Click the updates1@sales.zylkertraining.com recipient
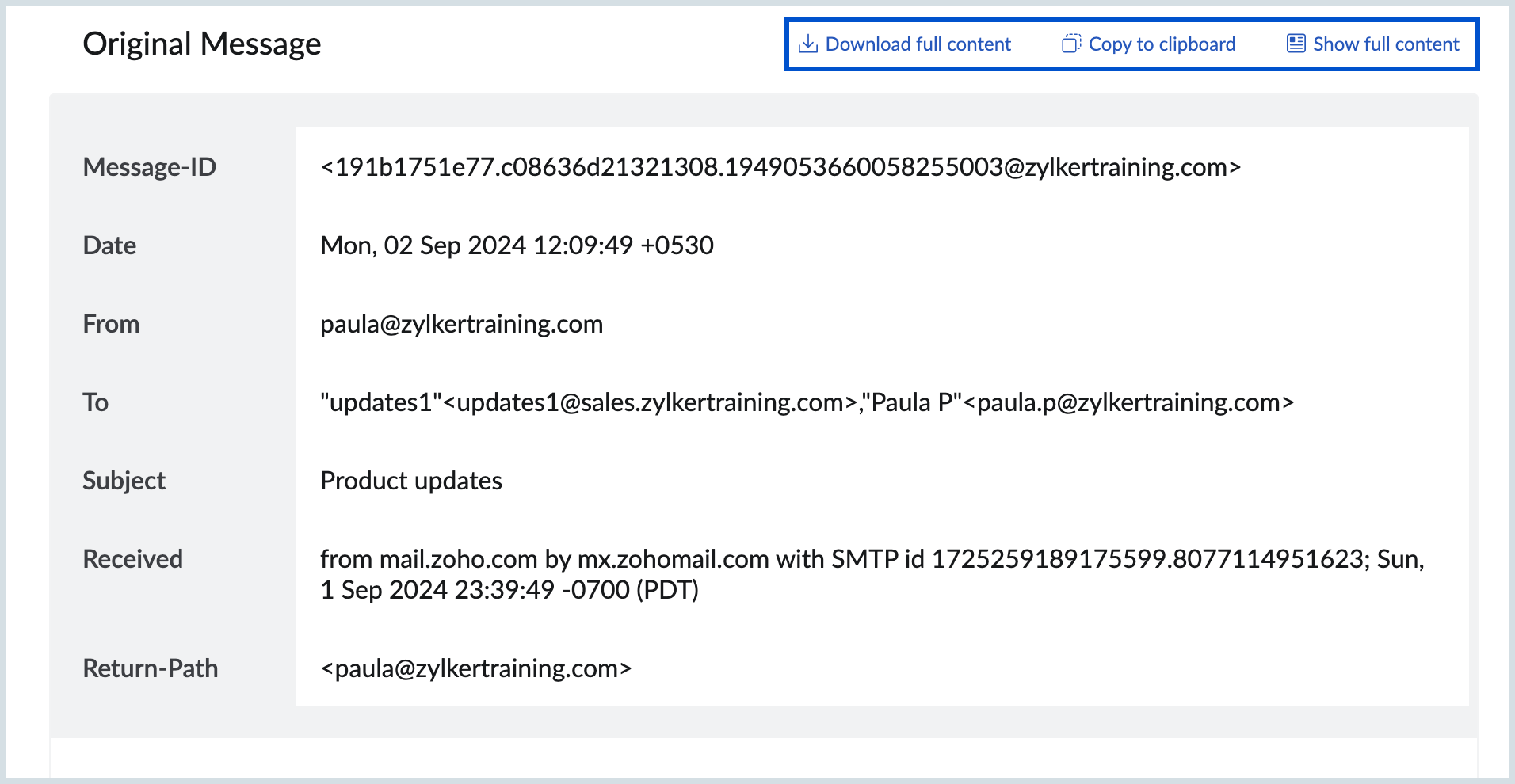The image size is (1515, 784). tap(650, 402)
